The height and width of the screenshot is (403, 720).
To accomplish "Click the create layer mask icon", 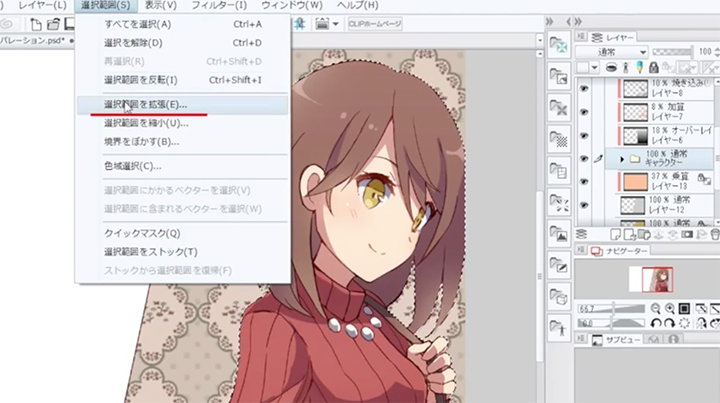I will click(687, 235).
